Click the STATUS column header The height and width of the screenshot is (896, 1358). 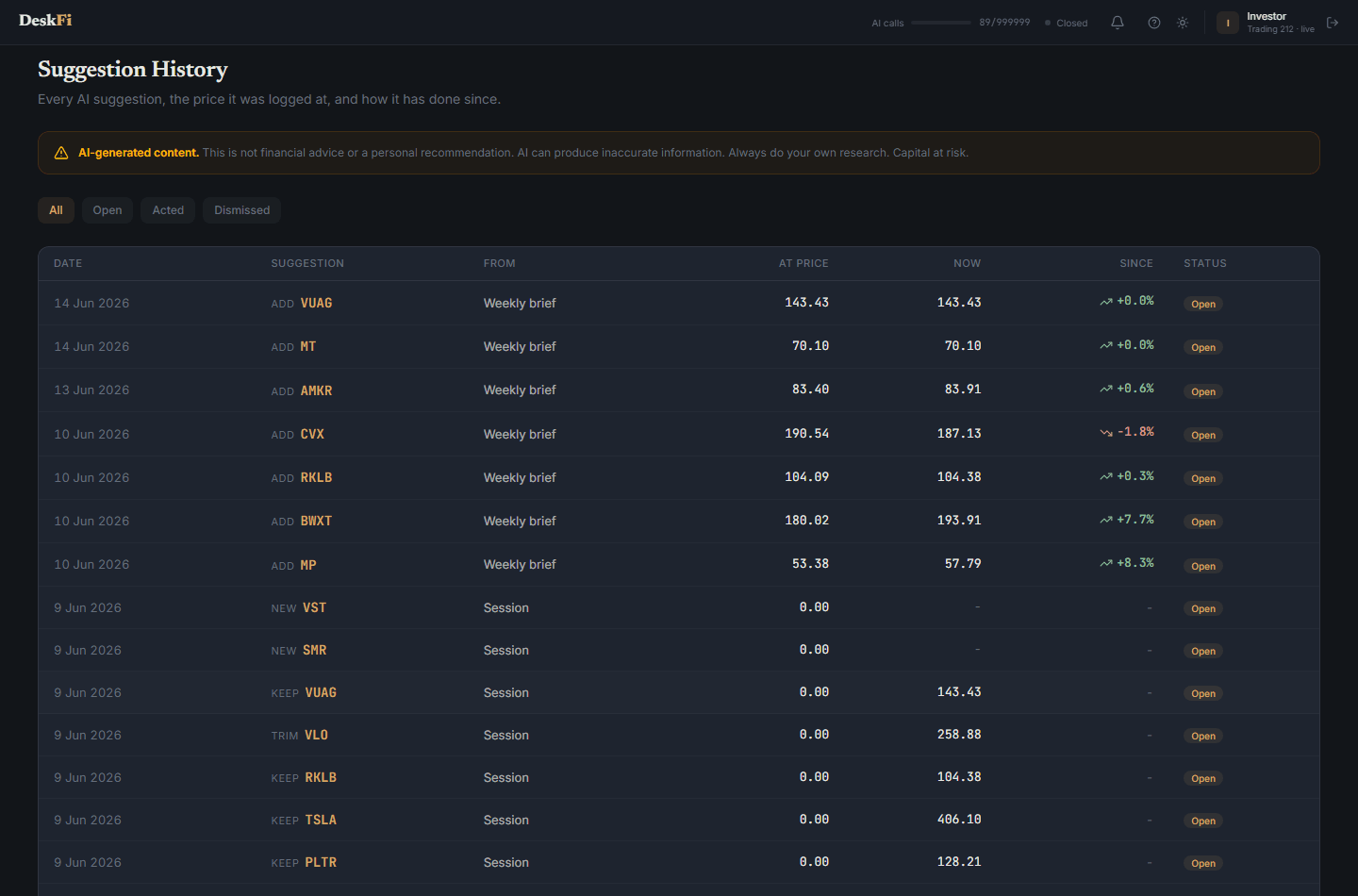pyautogui.click(x=1205, y=263)
